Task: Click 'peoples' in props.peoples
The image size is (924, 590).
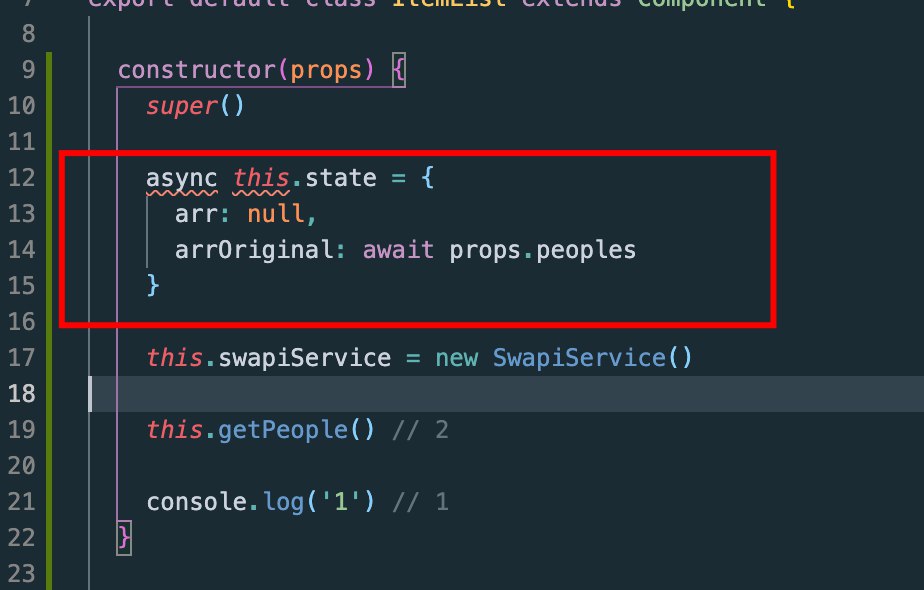Action: (586, 250)
